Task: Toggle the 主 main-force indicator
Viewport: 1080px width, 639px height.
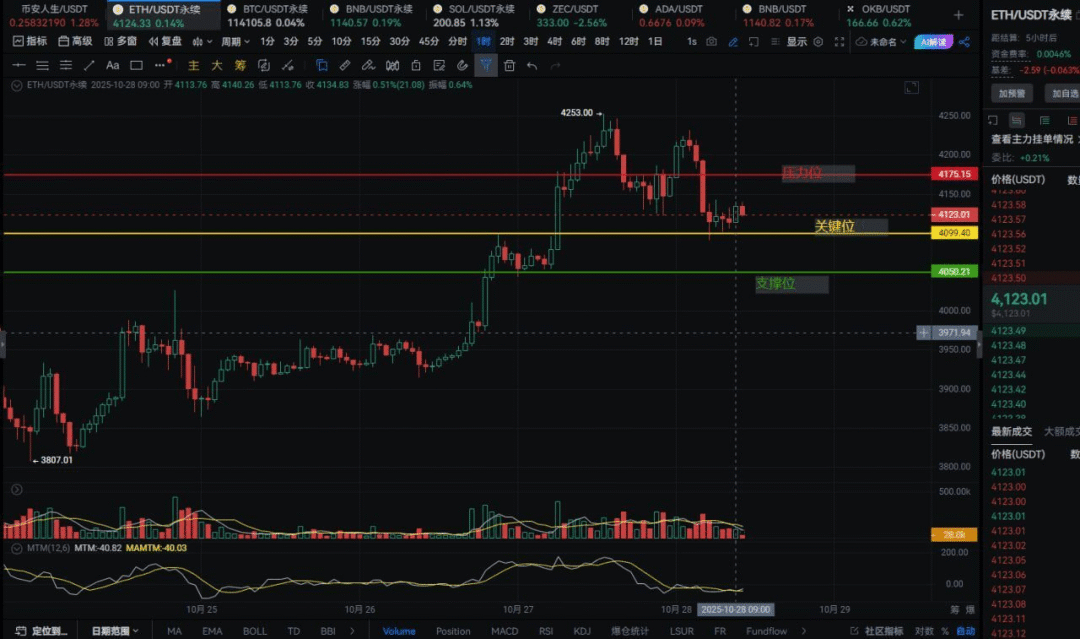Action: tap(194, 65)
